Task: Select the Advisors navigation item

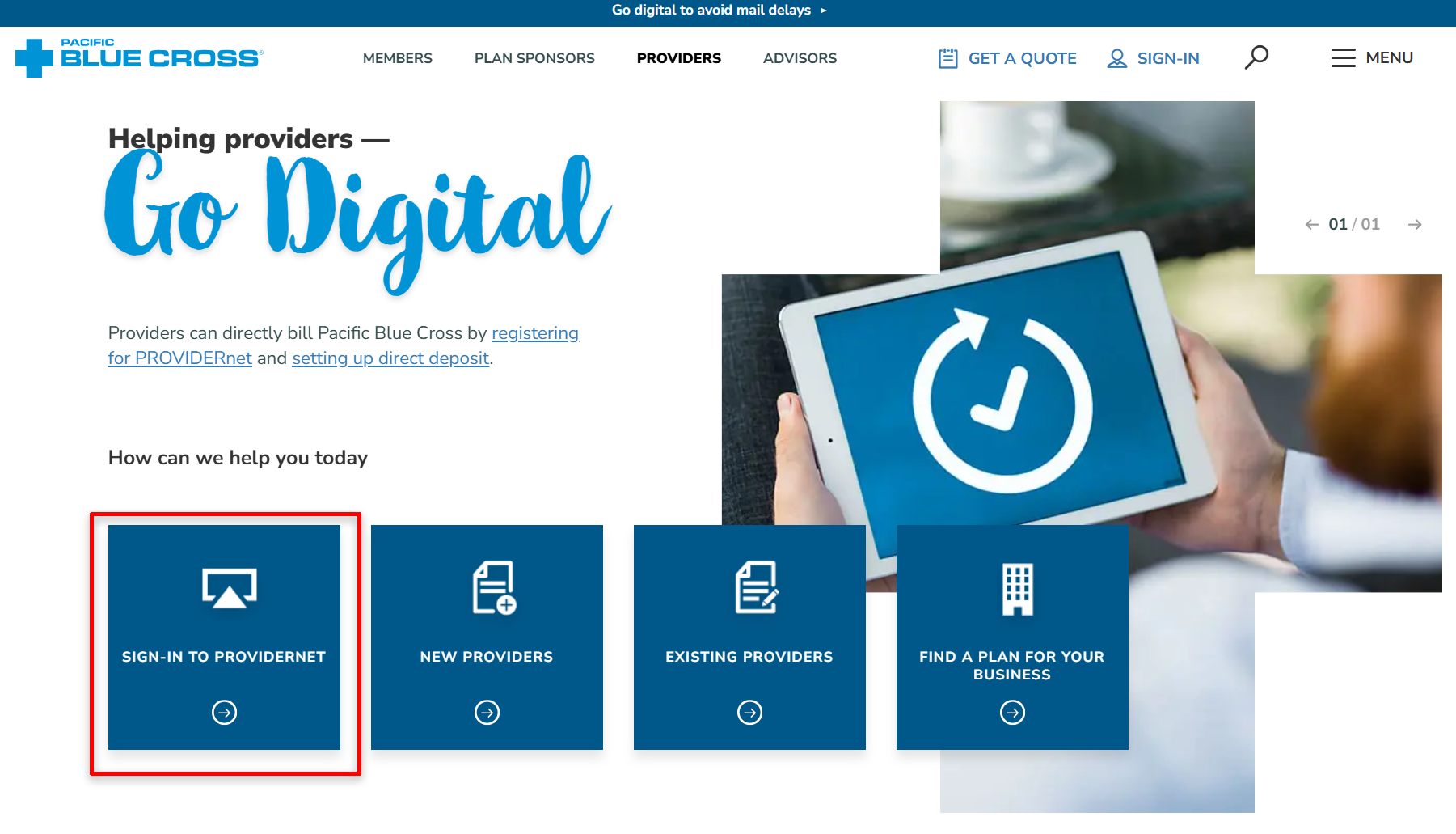Action: (x=800, y=58)
